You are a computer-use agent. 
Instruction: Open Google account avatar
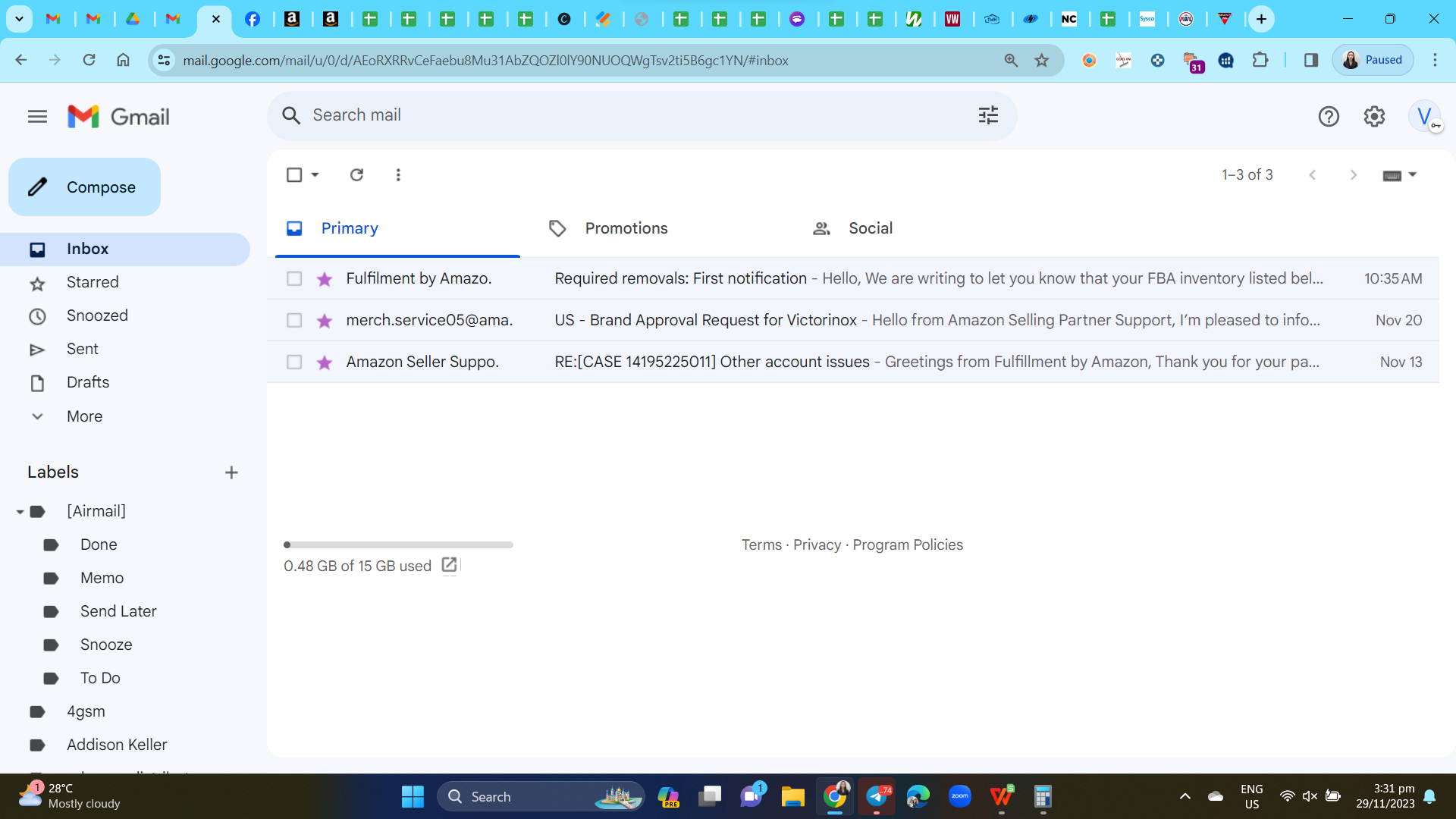pyautogui.click(x=1425, y=117)
